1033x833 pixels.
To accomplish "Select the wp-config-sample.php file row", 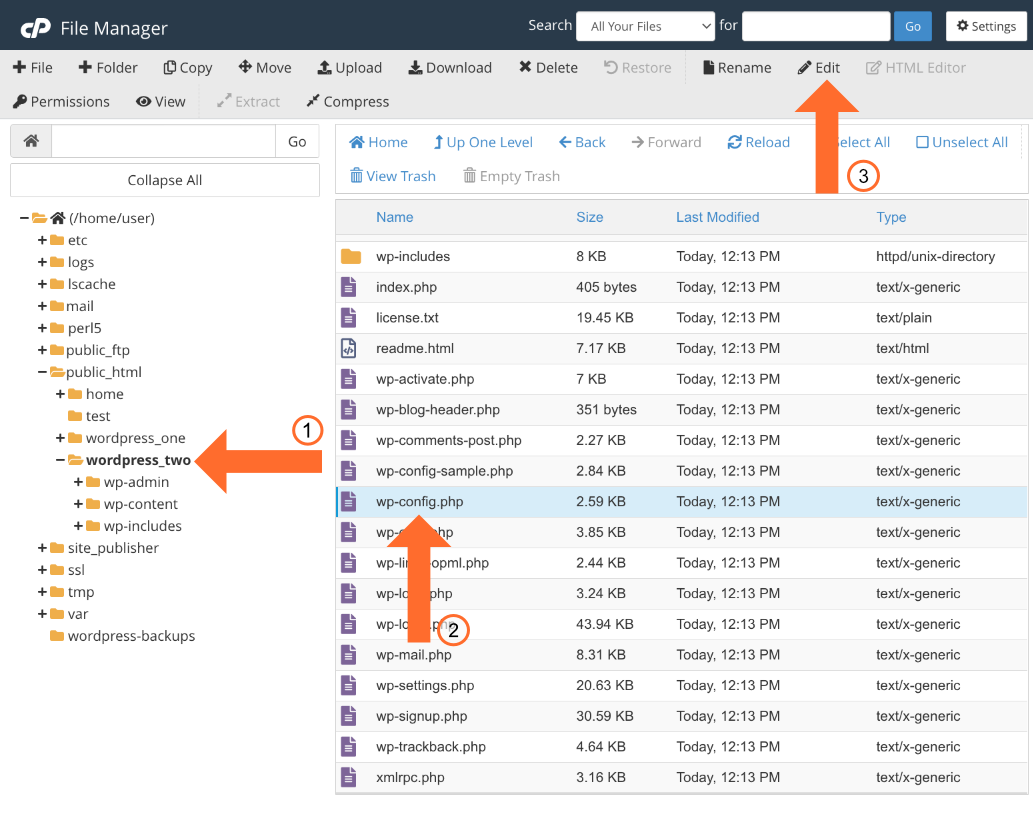I will click(444, 471).
